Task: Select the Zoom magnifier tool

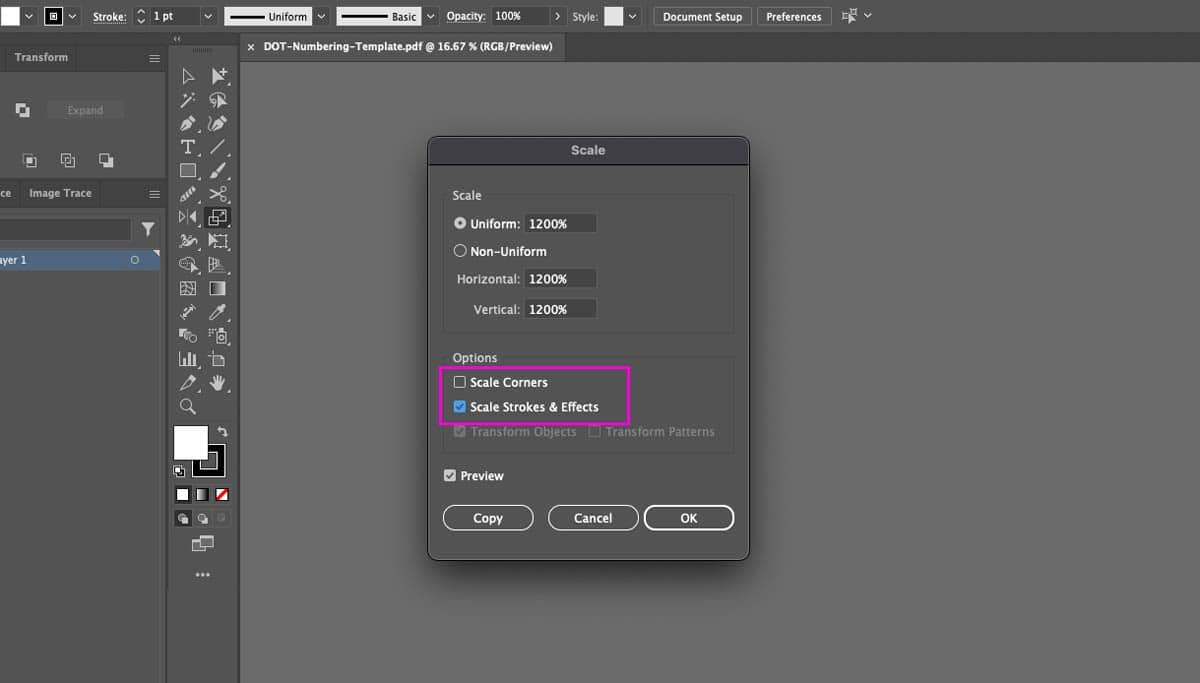Action: tap(188, 406)
